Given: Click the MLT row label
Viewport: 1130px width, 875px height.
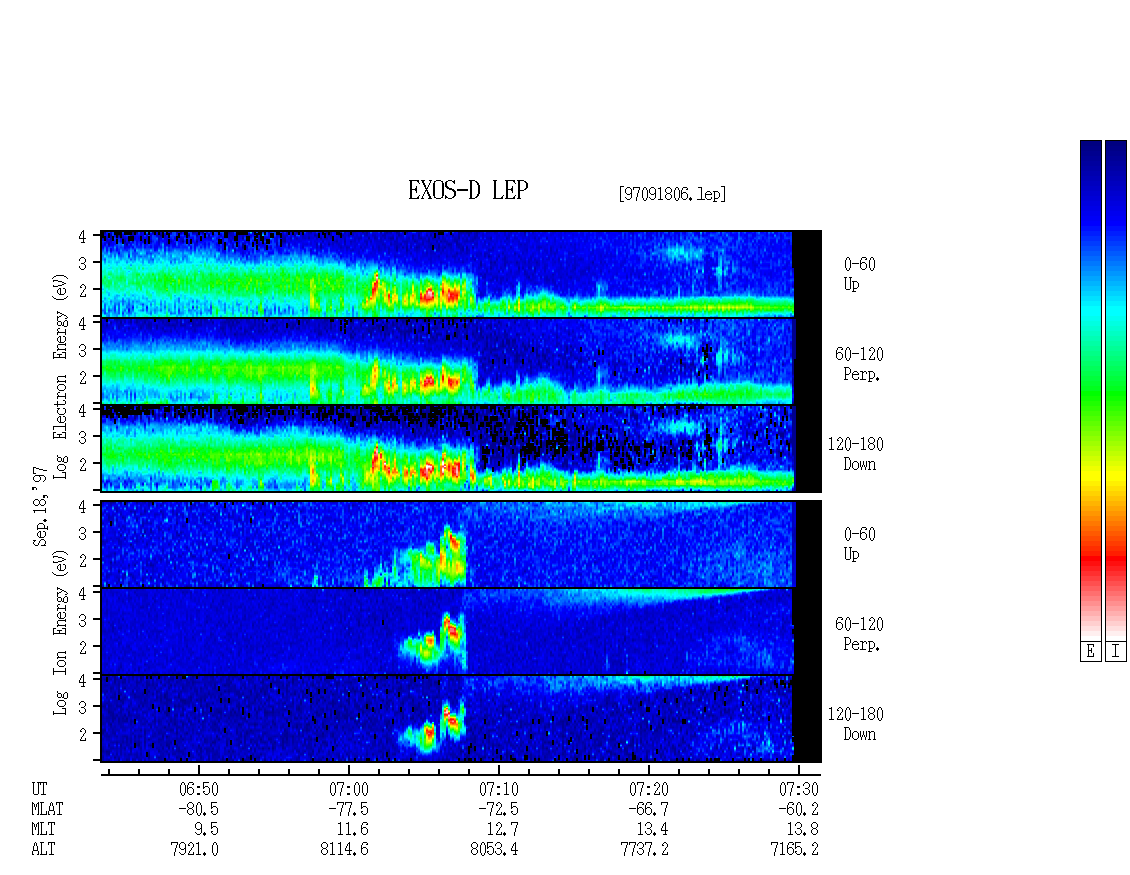Looking at the screenshot, I should 43,829.
